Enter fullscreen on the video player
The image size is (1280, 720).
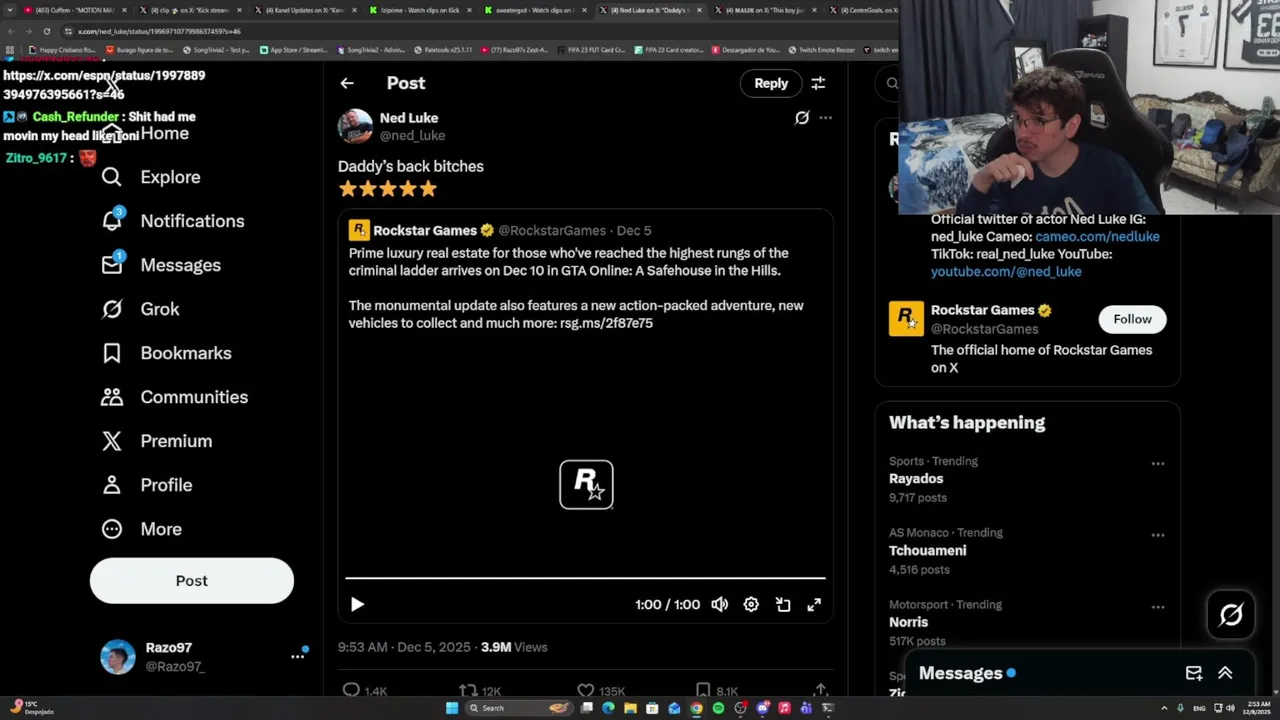coord(814,604)
